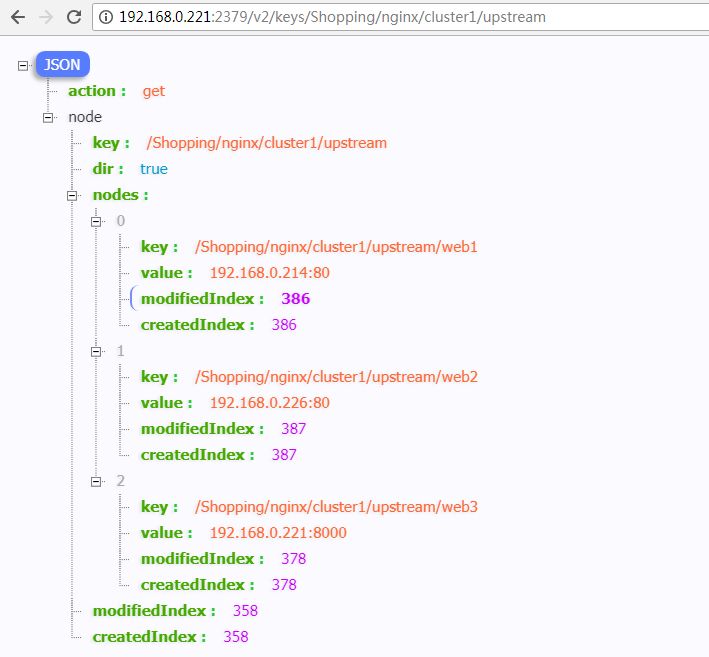
Task: Collapse the nodes array
Action: click(x=71, y=196)
